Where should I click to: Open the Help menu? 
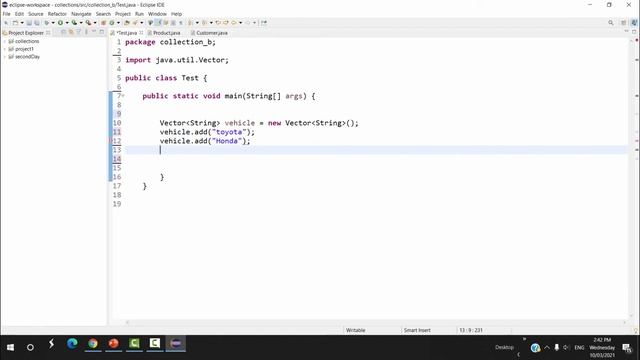tap(176, 14)
